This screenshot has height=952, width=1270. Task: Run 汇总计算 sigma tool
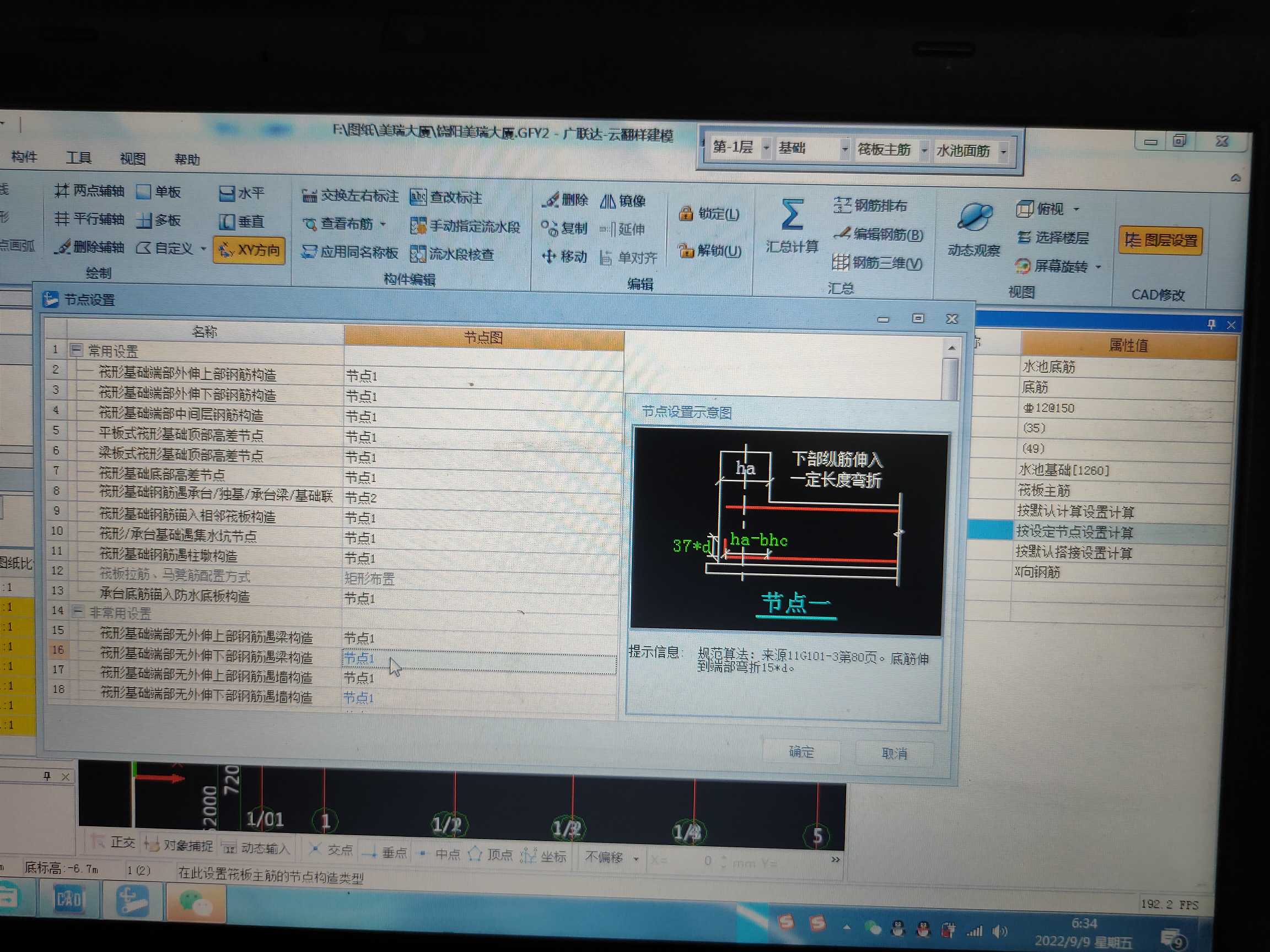(792, 226)
